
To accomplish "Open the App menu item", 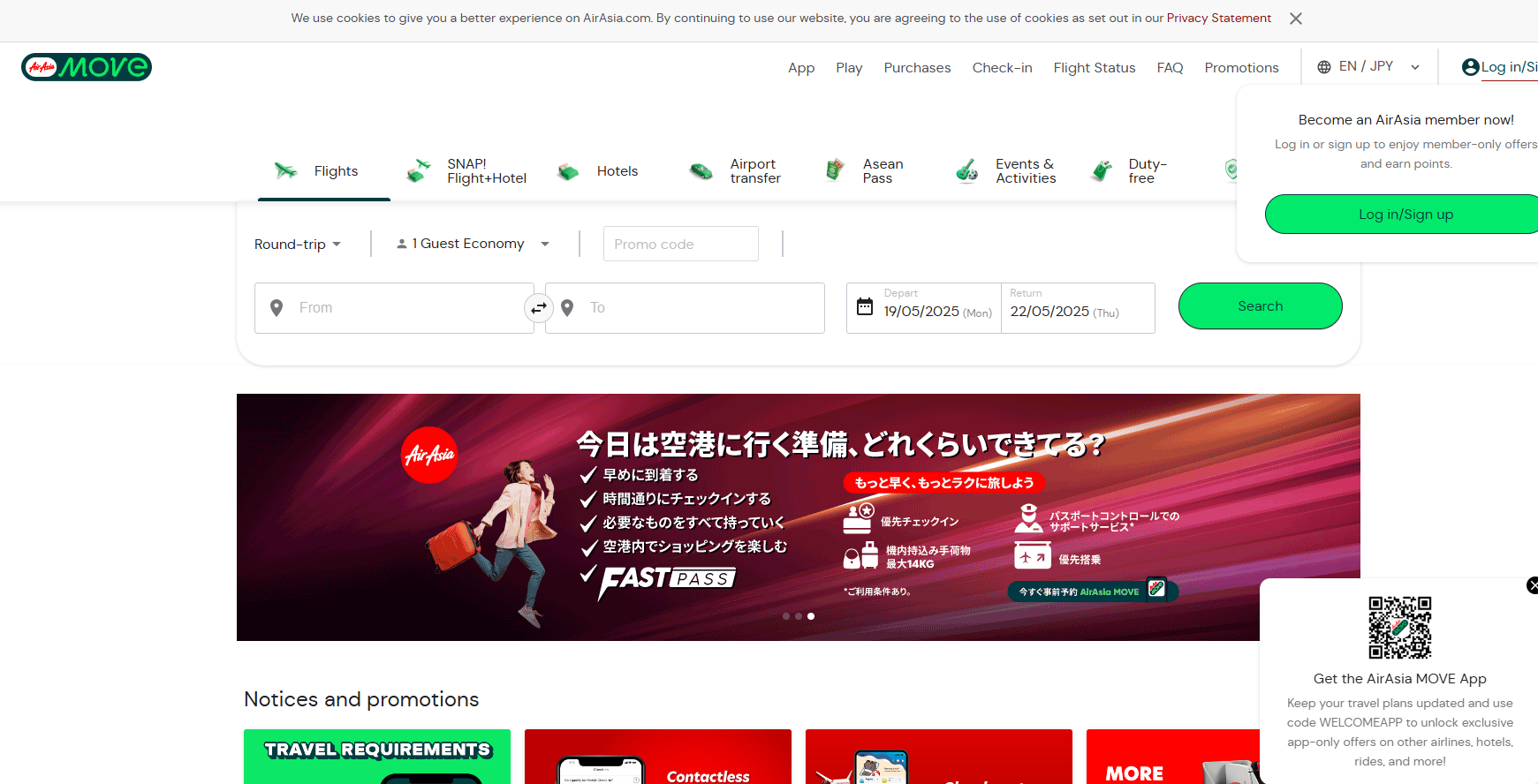I will (x=801, y=68).
